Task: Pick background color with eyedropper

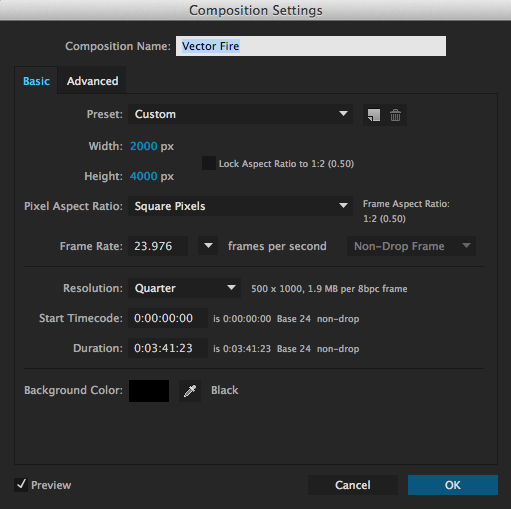Action: (x=190, y=391)
